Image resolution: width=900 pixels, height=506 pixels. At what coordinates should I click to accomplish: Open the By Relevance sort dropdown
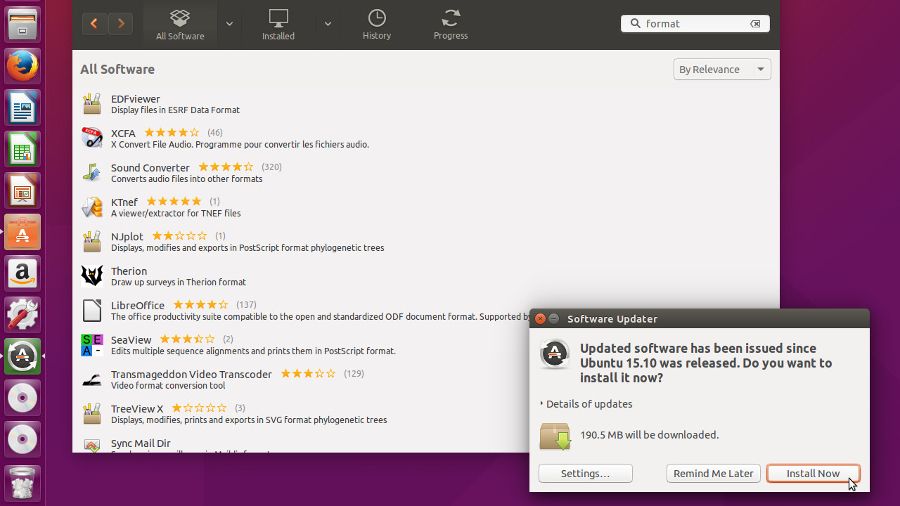click(x=721, y=69)
